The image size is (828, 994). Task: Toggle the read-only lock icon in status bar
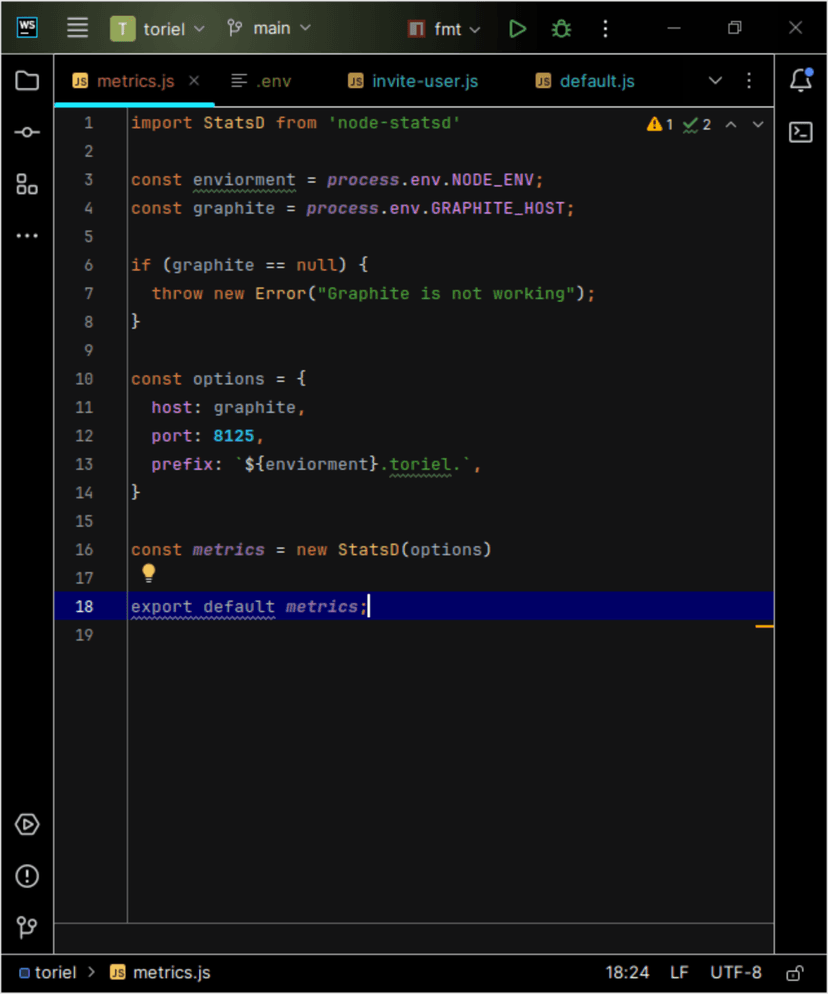tap(794, 973)
